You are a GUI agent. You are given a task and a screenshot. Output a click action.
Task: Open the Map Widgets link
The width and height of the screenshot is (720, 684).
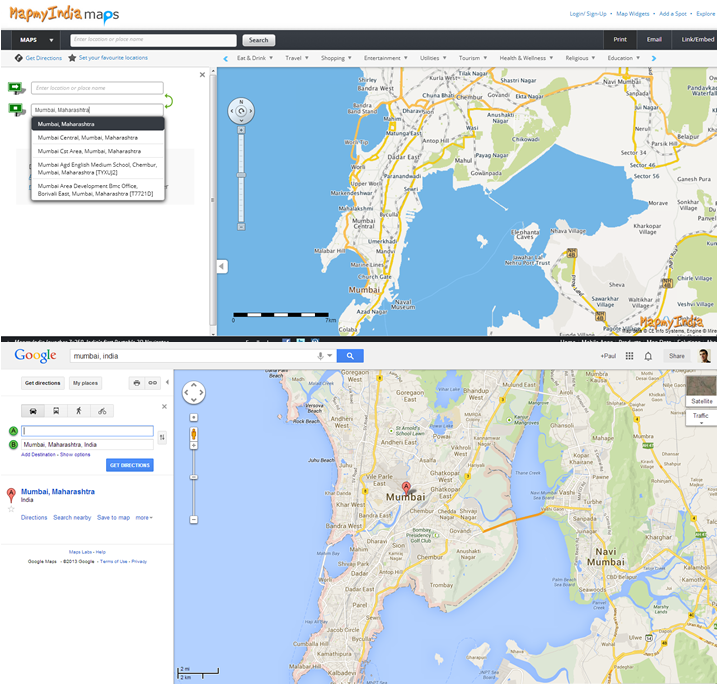633,14
